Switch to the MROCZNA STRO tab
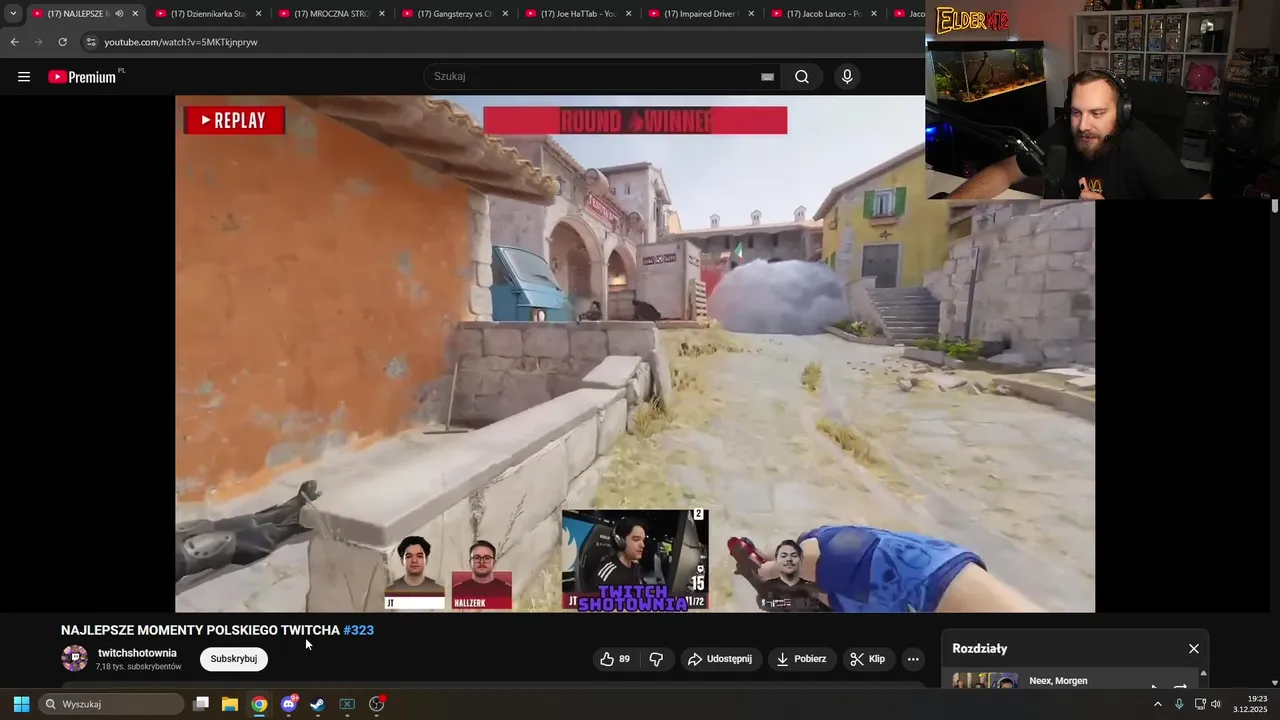 tap(323, 14)
